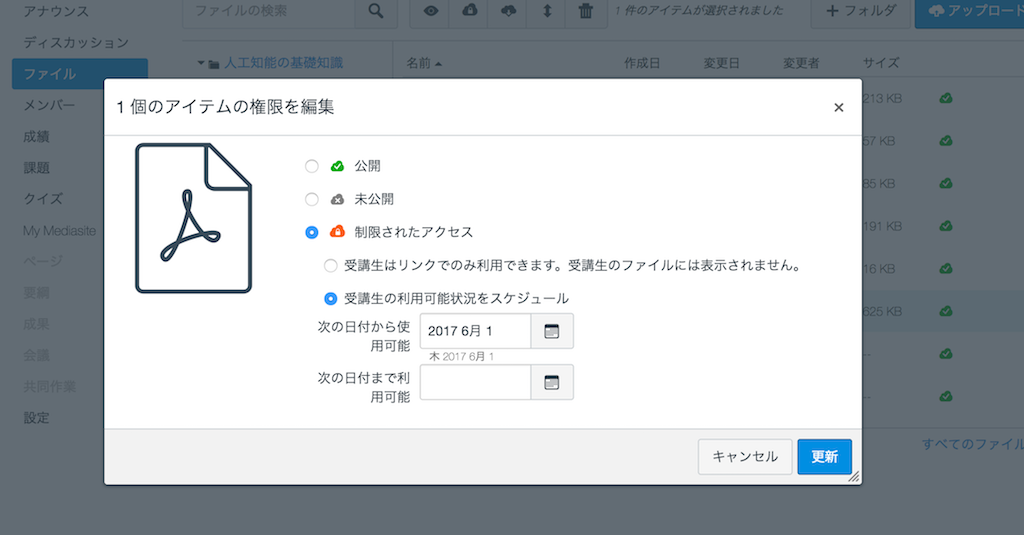Click the eye preview icon in toolbar
Viewport: 1024px width, 535px height.
click(430, 10)
